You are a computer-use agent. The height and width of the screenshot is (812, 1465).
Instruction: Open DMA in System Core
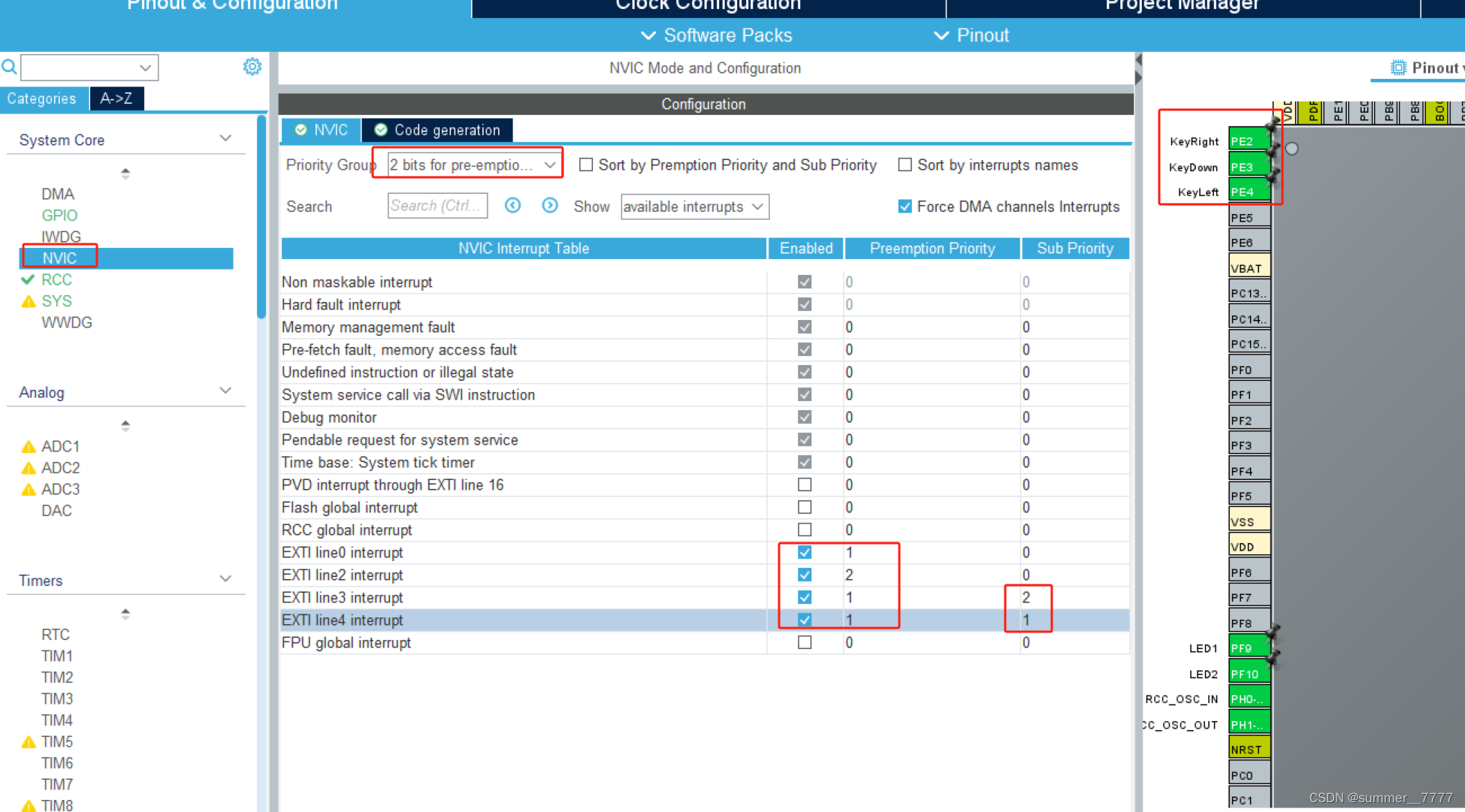[x=58, y=194]
